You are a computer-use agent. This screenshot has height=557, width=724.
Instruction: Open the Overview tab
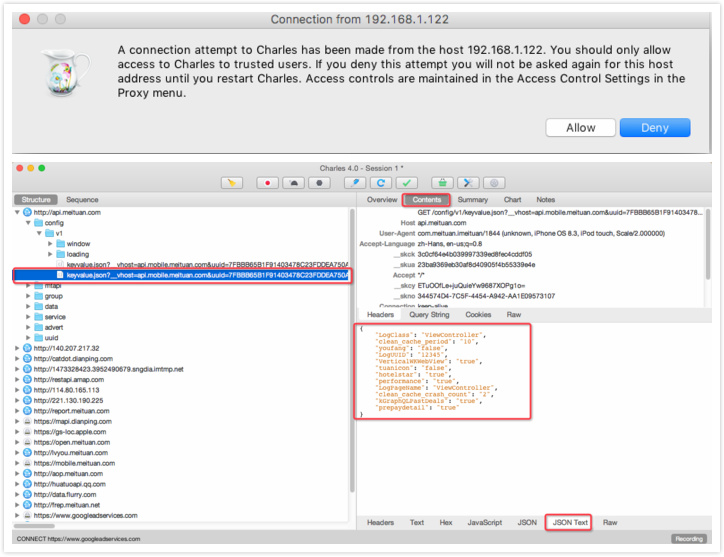click(382, 200)
